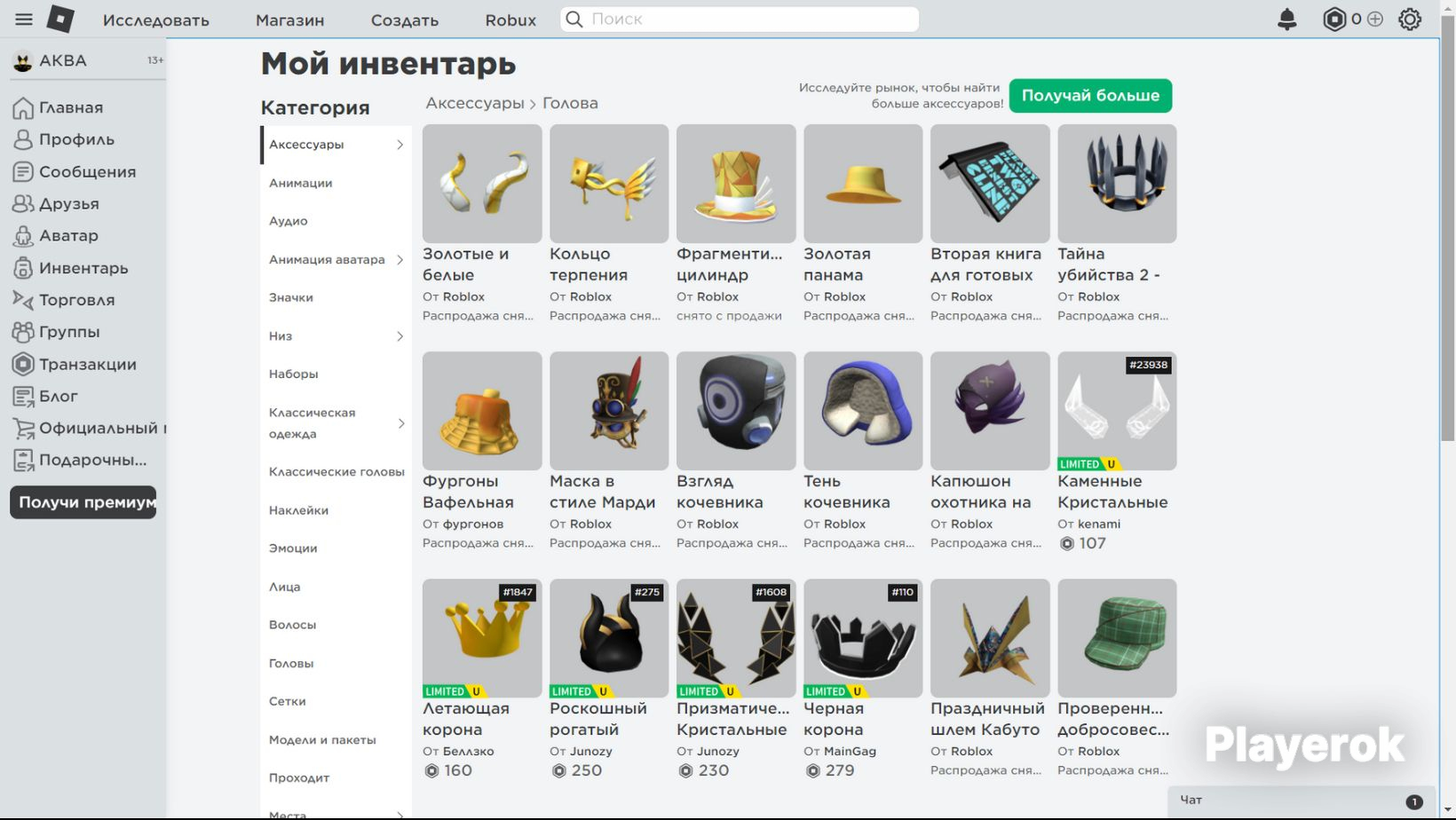Viewport: 1456px width, 820px height.
Task: Select the Наклейки category
Action: [x=298, y=510]
